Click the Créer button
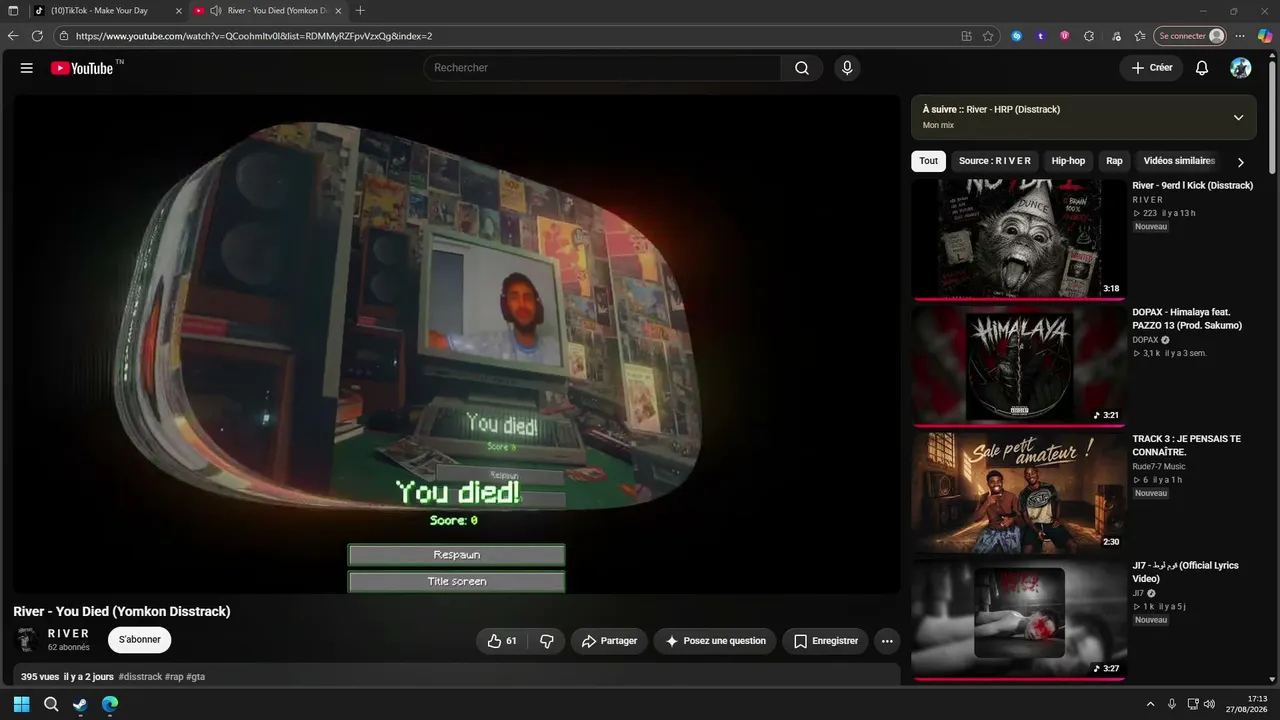The image size is (1280, 720). coord(1151,68)
